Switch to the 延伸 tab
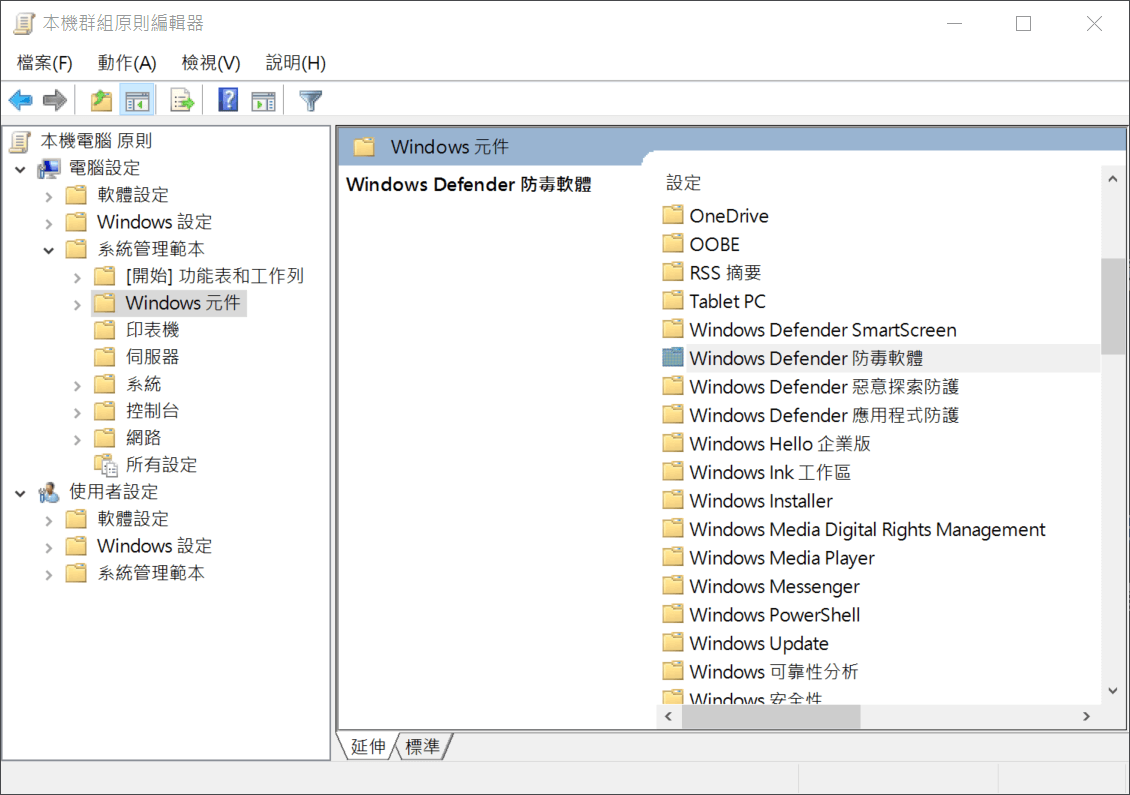 click(368, 746)
